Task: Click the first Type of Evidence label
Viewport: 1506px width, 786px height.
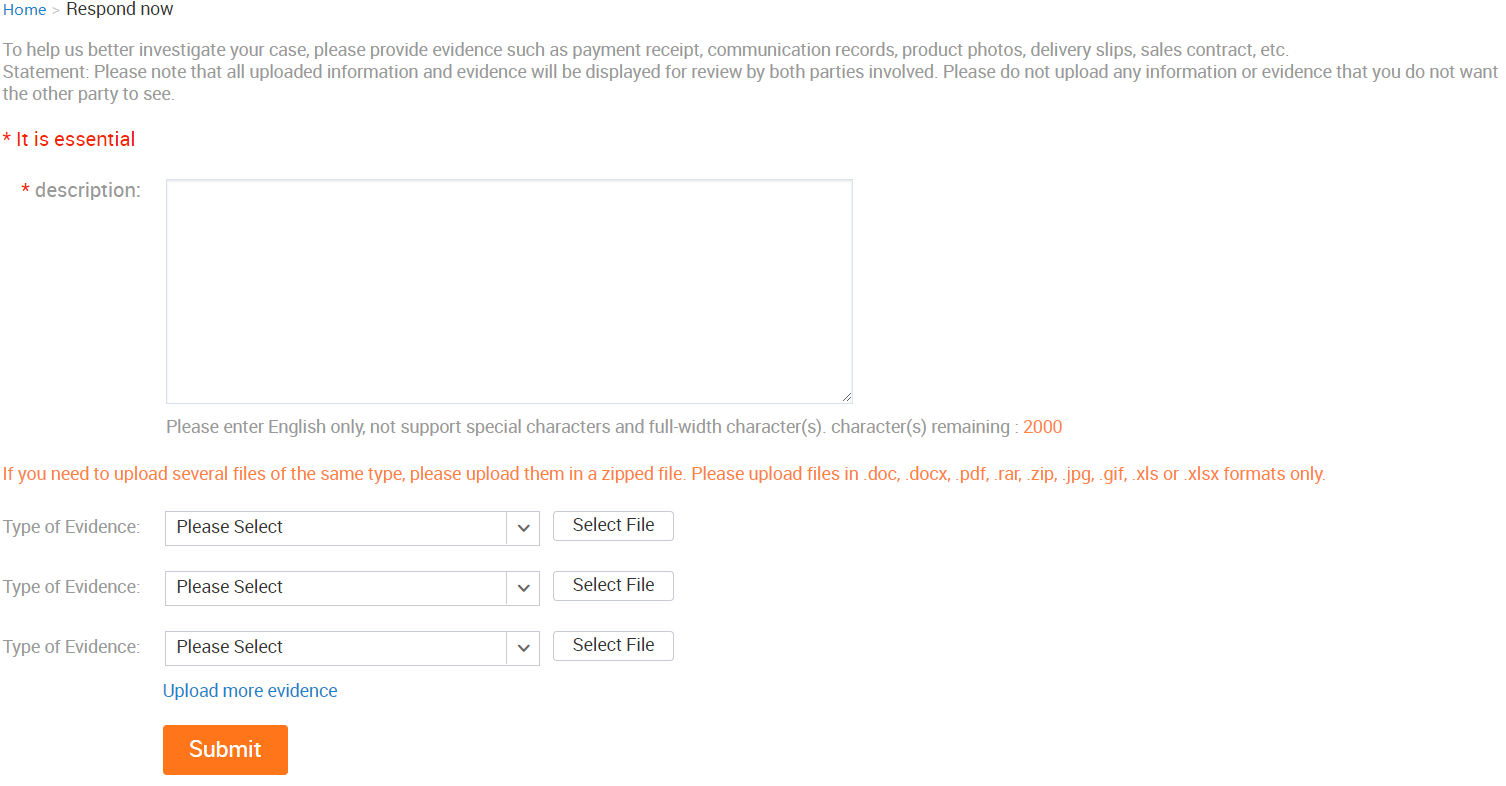Action: point(71,527)
